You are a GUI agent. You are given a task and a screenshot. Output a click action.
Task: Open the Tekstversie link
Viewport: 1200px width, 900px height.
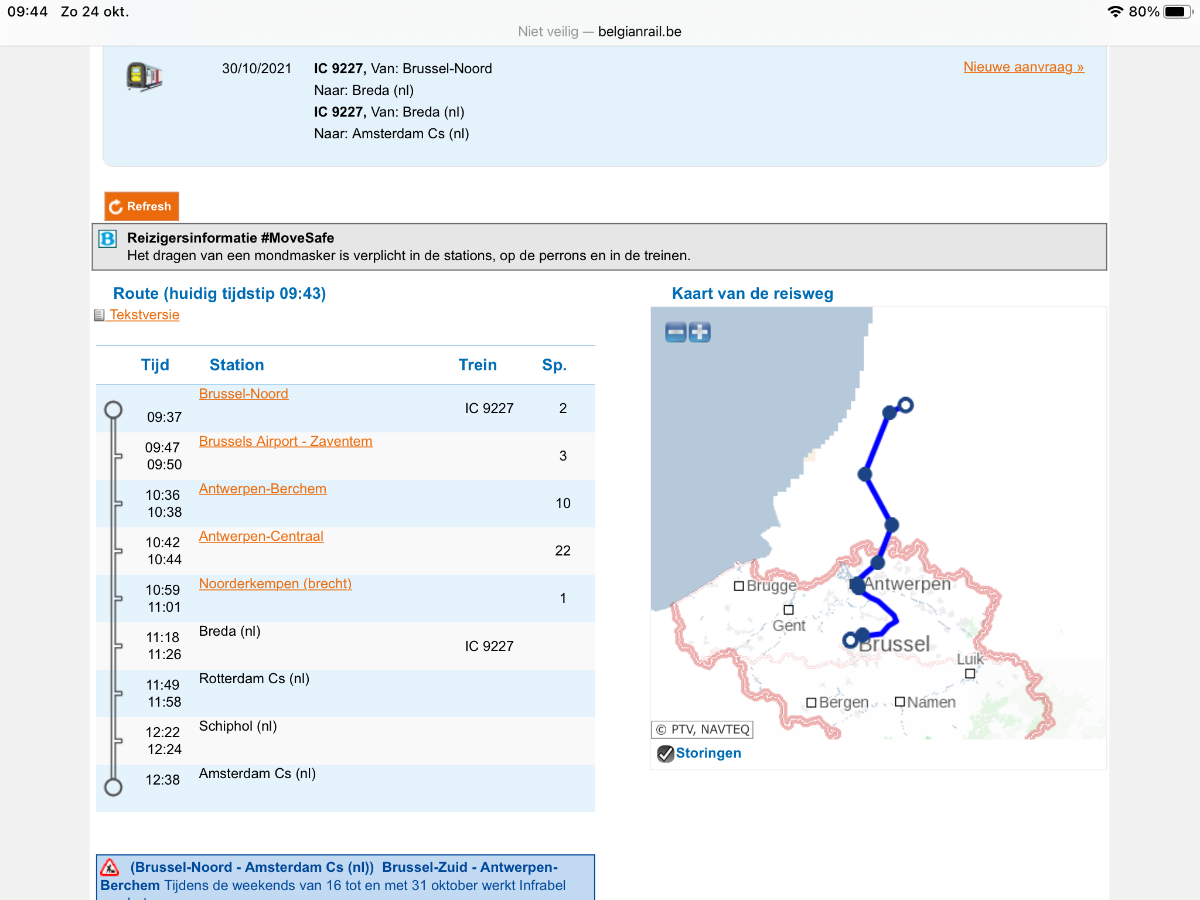coord(144,315)
